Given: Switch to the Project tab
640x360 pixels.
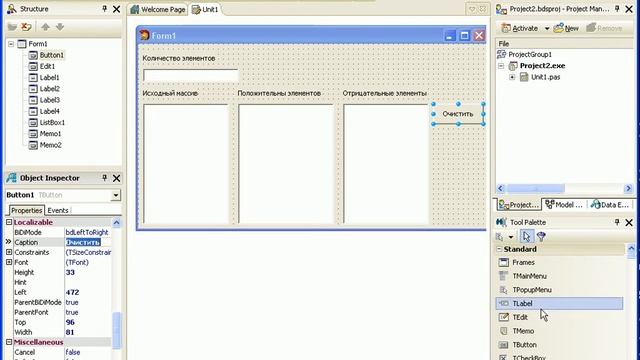Looking at the screenshot, I should coord(519,204).
